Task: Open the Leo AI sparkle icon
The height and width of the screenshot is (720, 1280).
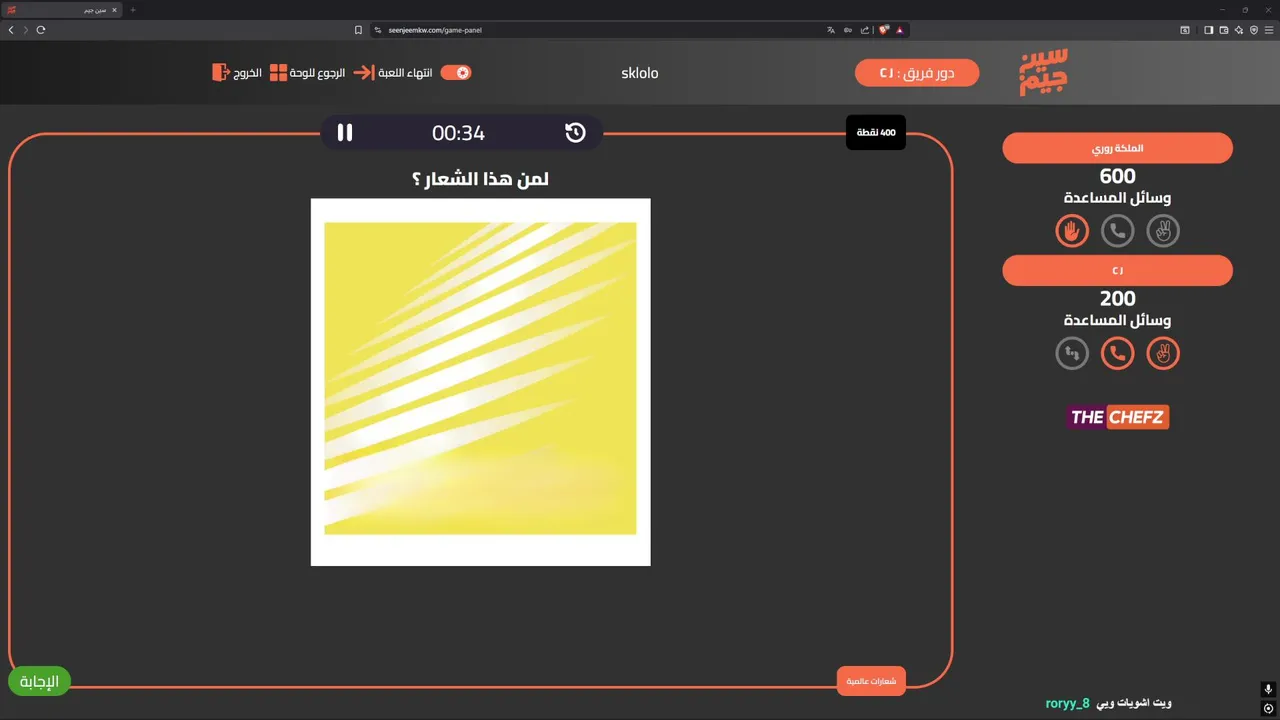Action: click(x=1239, y=30)
